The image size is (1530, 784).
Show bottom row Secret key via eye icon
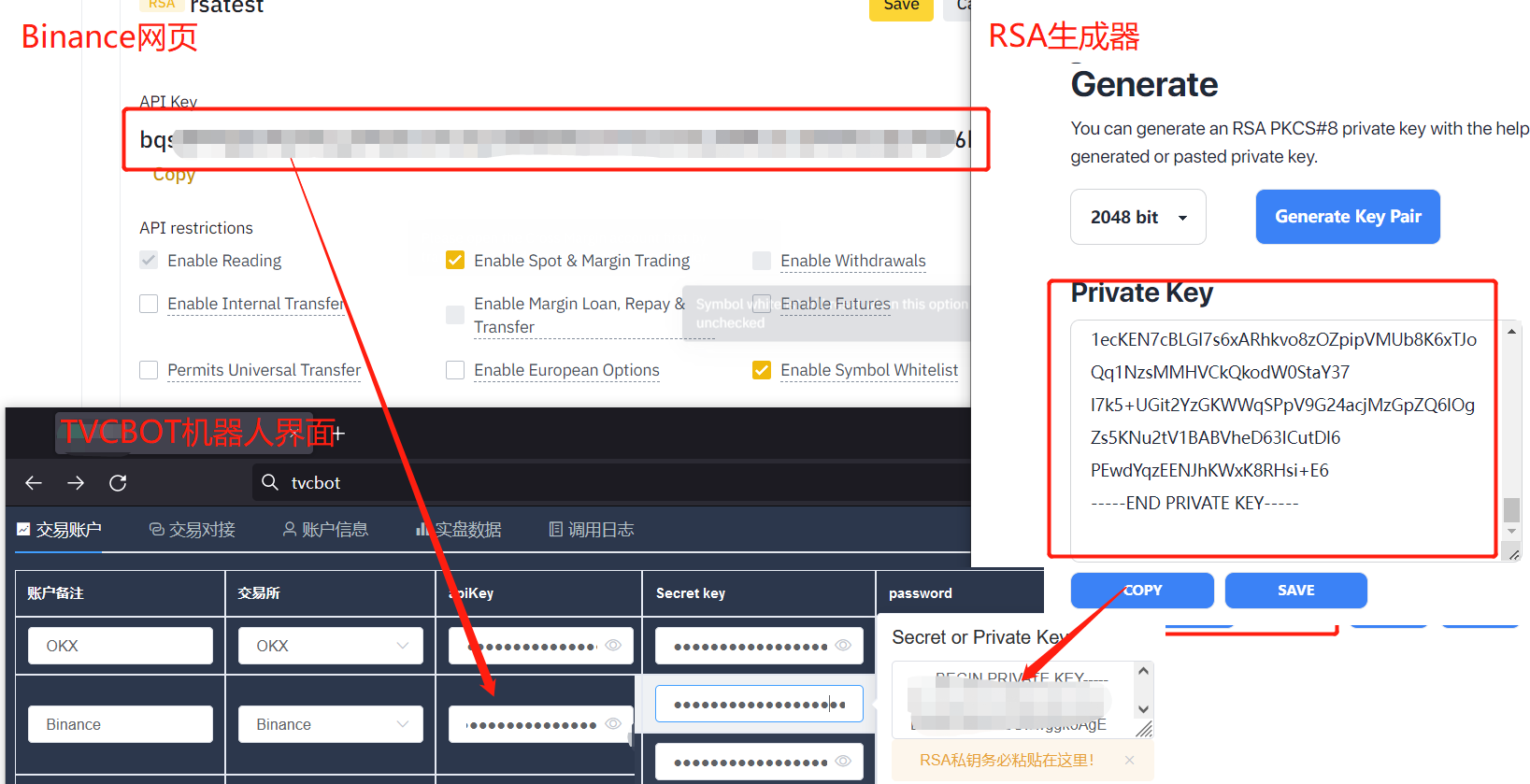[x=843, y=761]
